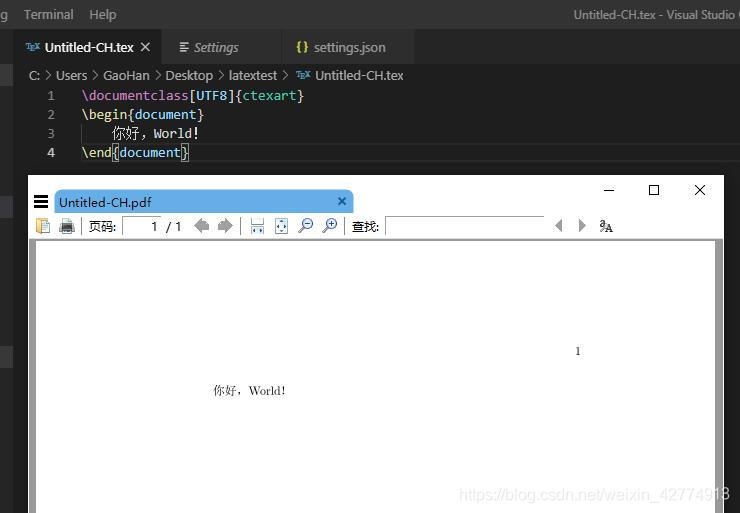The image size is (740, 513).
Task: Switch to the Settings tab
Action: (x=216, y=48)
